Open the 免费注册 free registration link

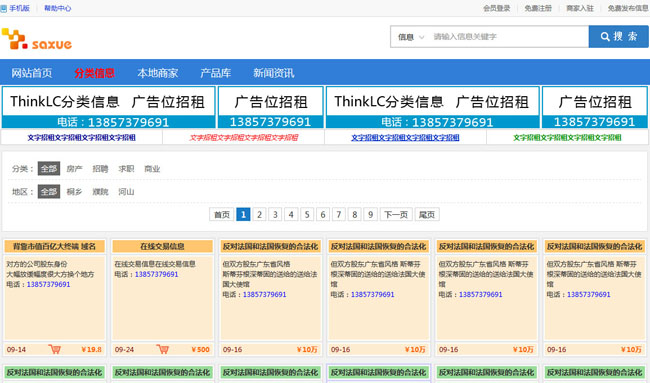point(538,8)
